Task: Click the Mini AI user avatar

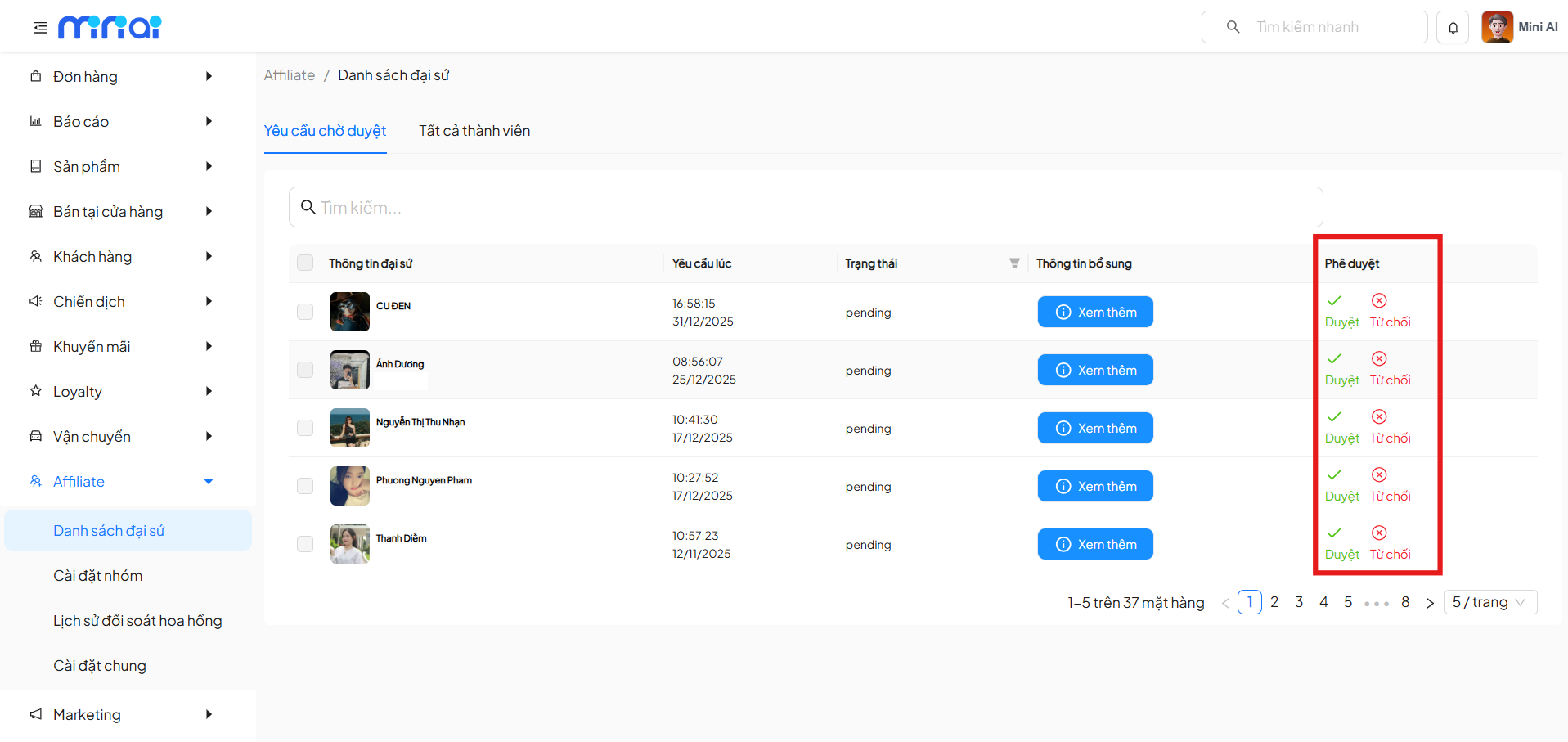Action: (1497, 27)
